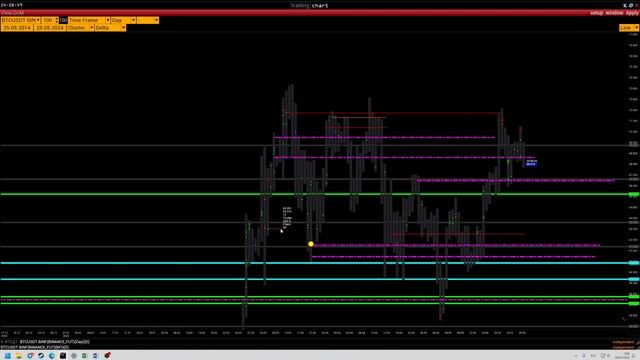Click the Apply button
The width and height of the screenshot is (640, 360).
[632, 13]
